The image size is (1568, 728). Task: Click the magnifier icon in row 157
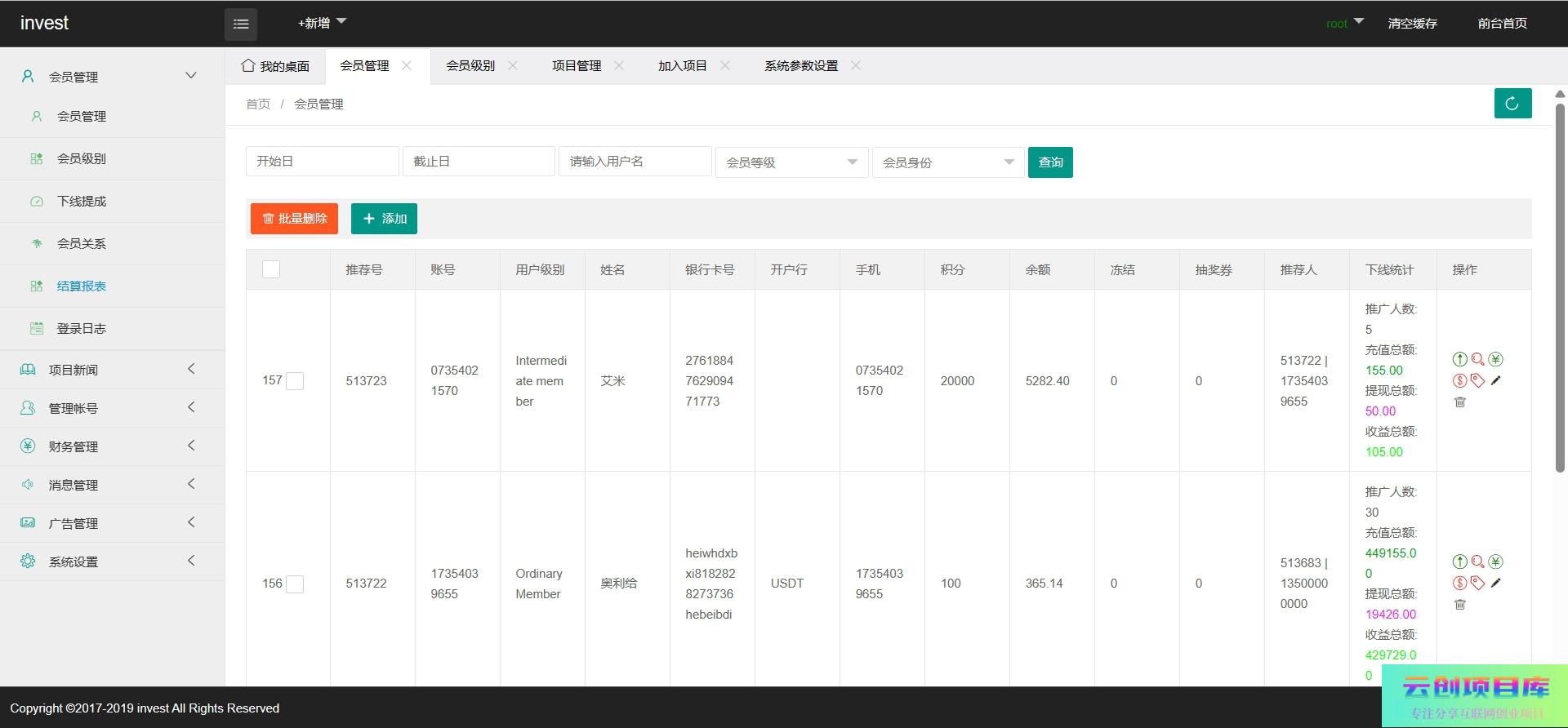pos(1477,359)
